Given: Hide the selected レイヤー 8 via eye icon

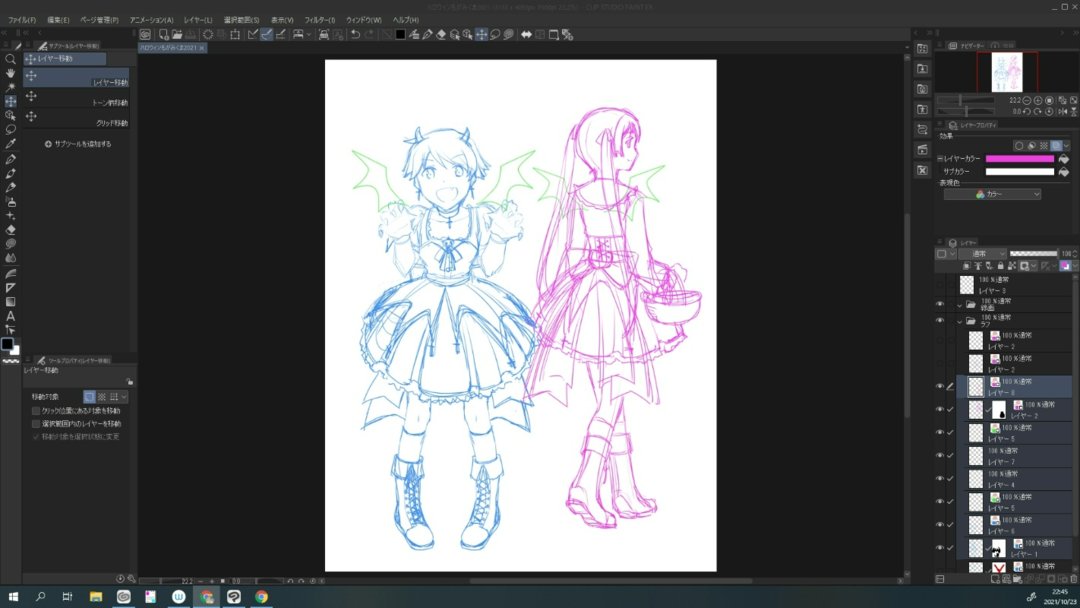Looking at the screenshot, I should pos(939,386).
